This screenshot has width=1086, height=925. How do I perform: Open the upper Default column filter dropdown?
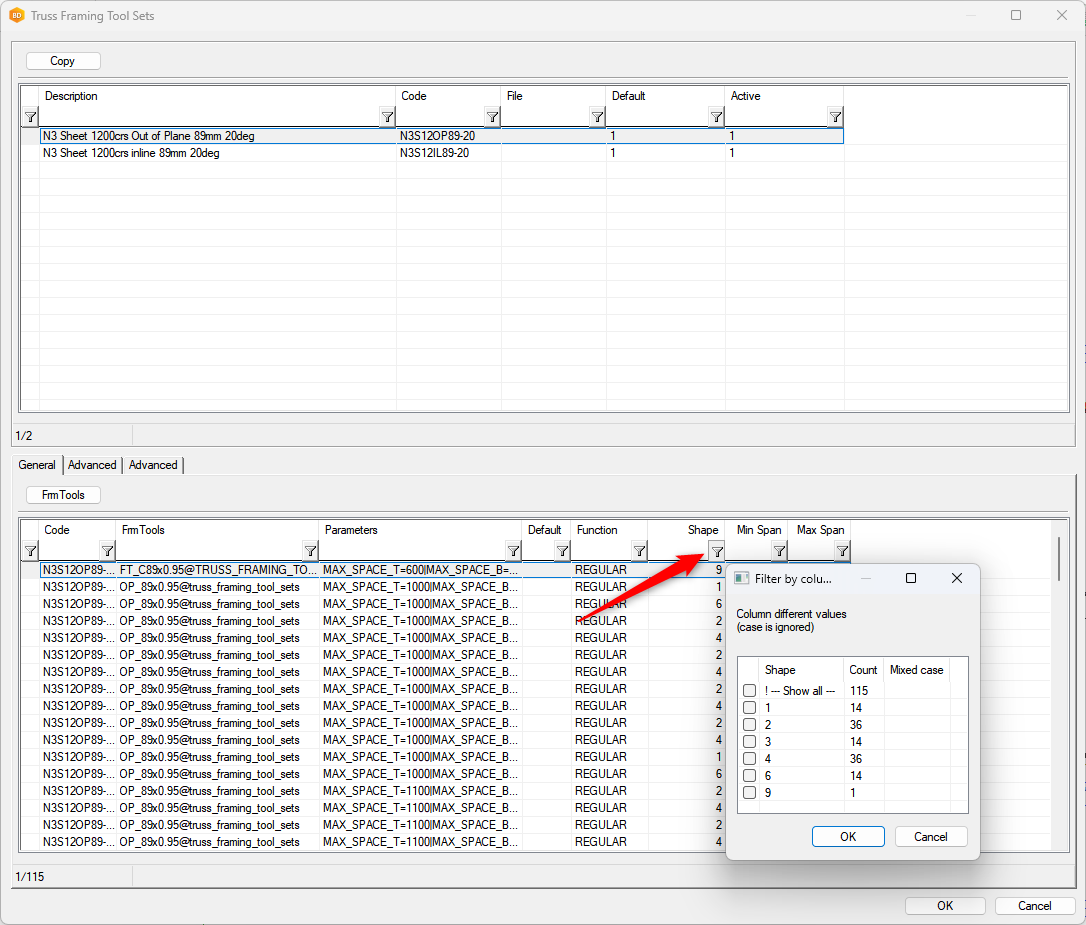click(716, 117)
